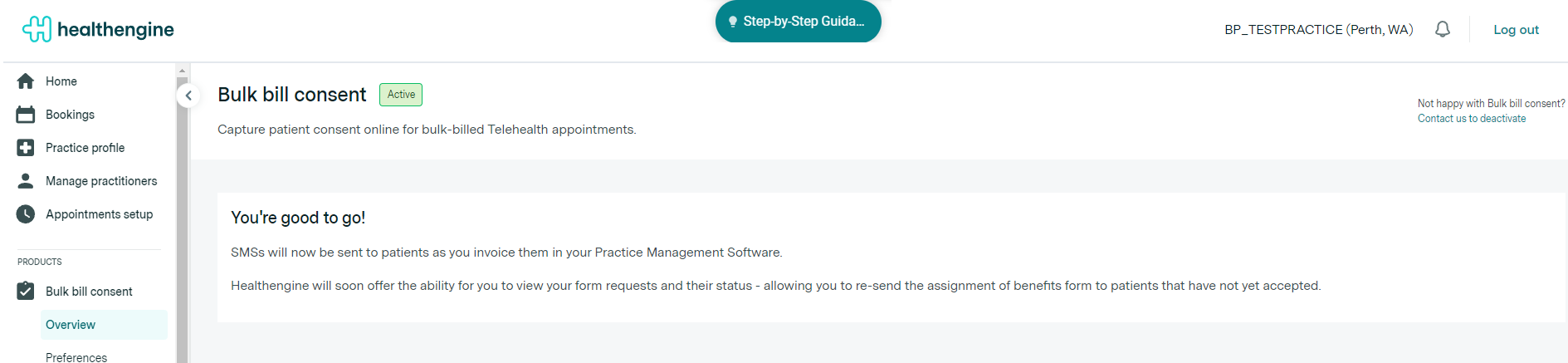This screenshot has height=363, width=1568.
Task: Collapse the sidebar using the chevron
Action: (188, 96)
